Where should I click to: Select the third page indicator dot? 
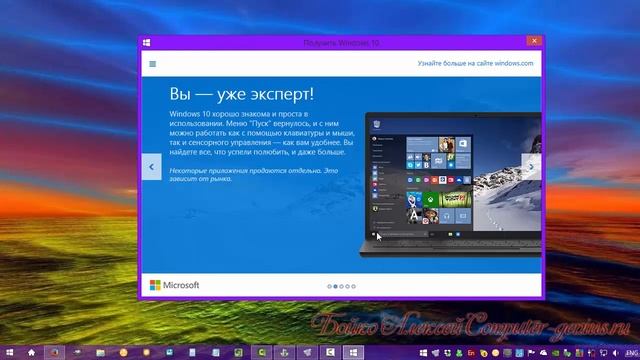(x=342, y=287)
